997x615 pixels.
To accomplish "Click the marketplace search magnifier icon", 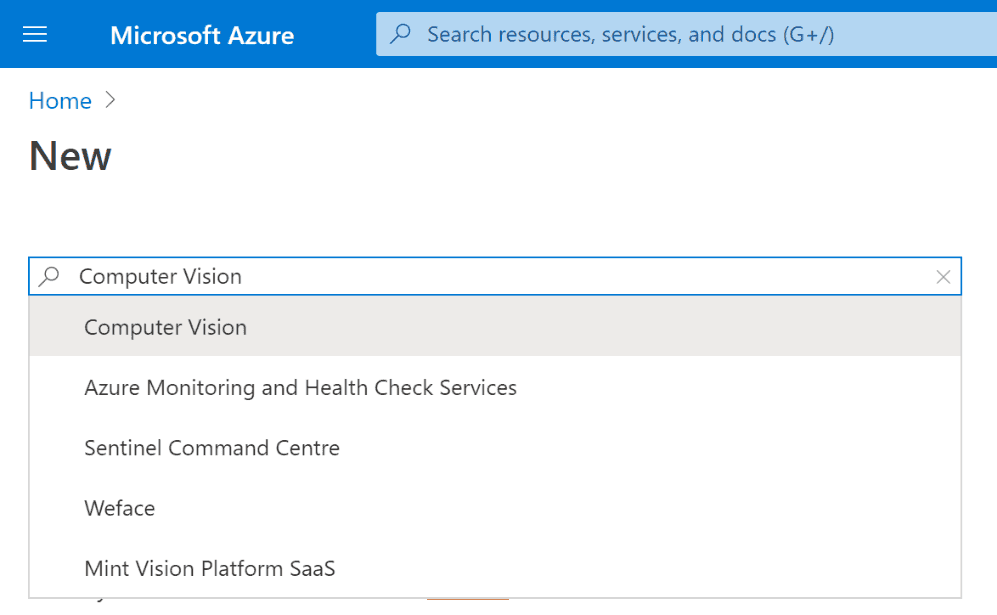I will 49,277.
